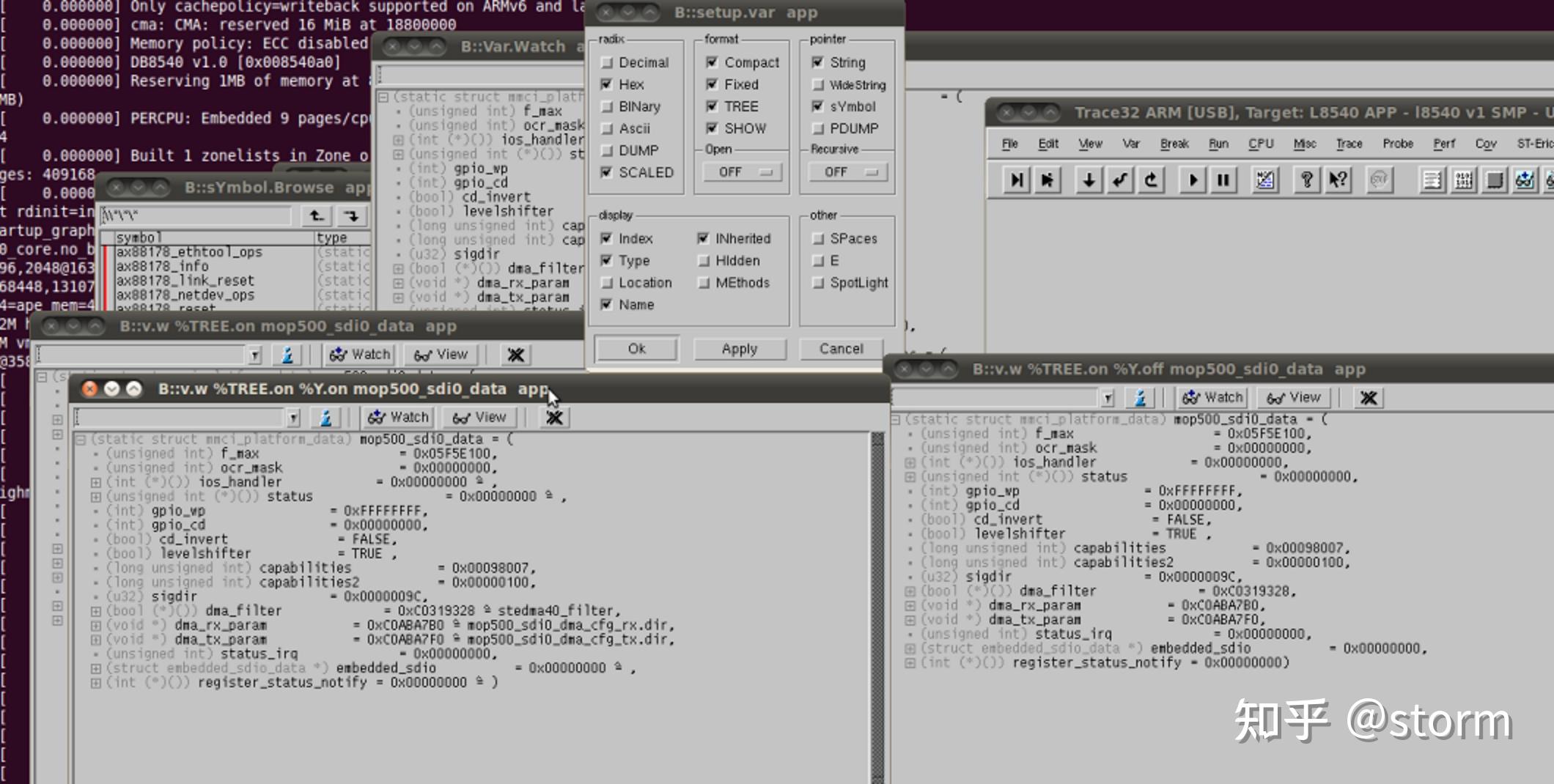Click the context help pointer icon
1554x784 pixels.
click(1338, 180)
